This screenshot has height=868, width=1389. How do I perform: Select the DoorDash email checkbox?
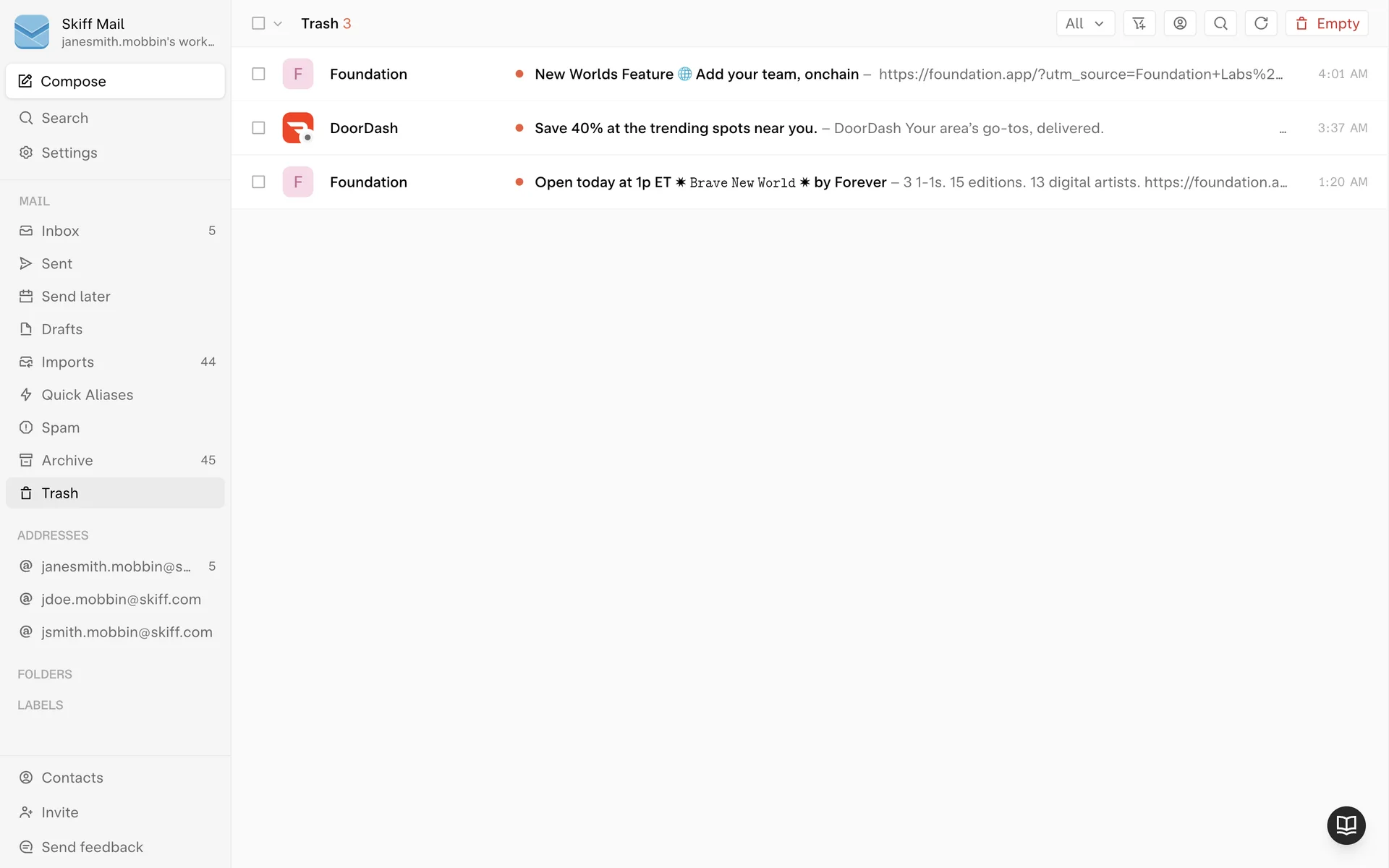pyautogui.click(x=258, y=128)
